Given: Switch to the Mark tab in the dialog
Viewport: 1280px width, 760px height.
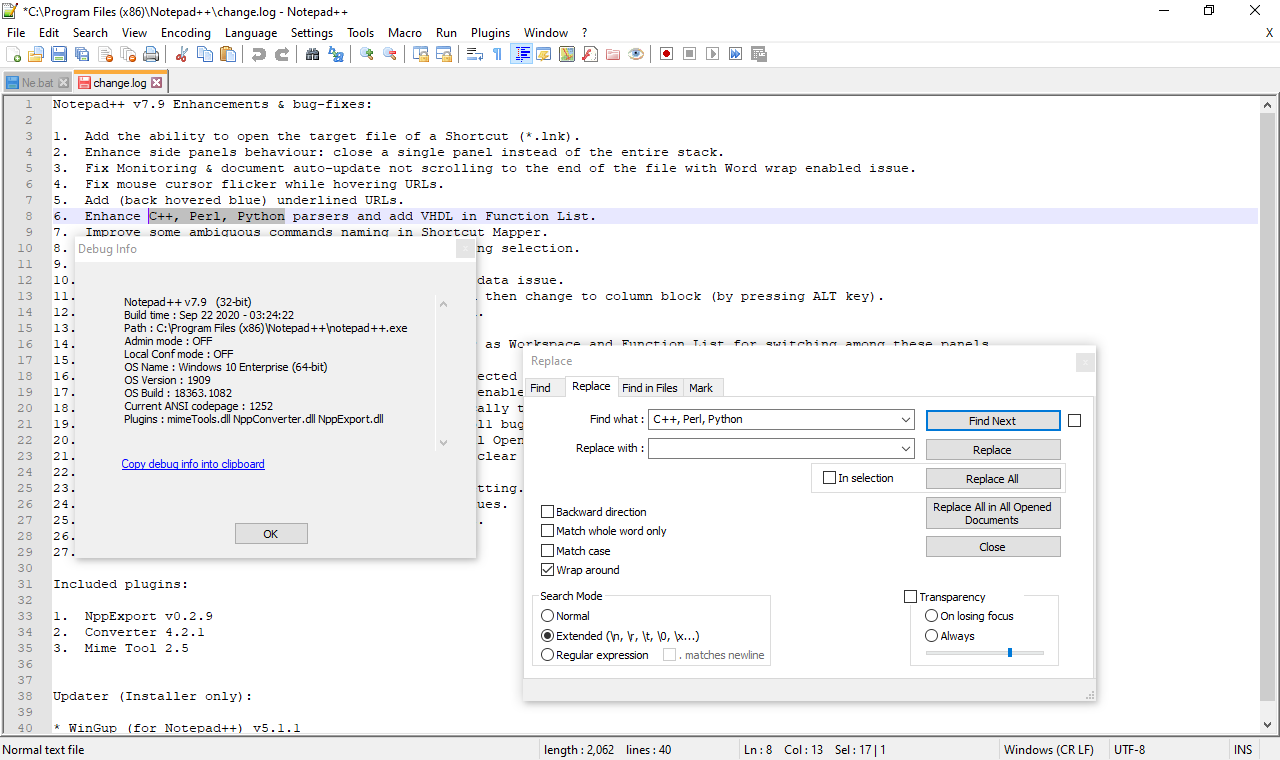Looking at the screenshot, I should [x=701, y=388].
